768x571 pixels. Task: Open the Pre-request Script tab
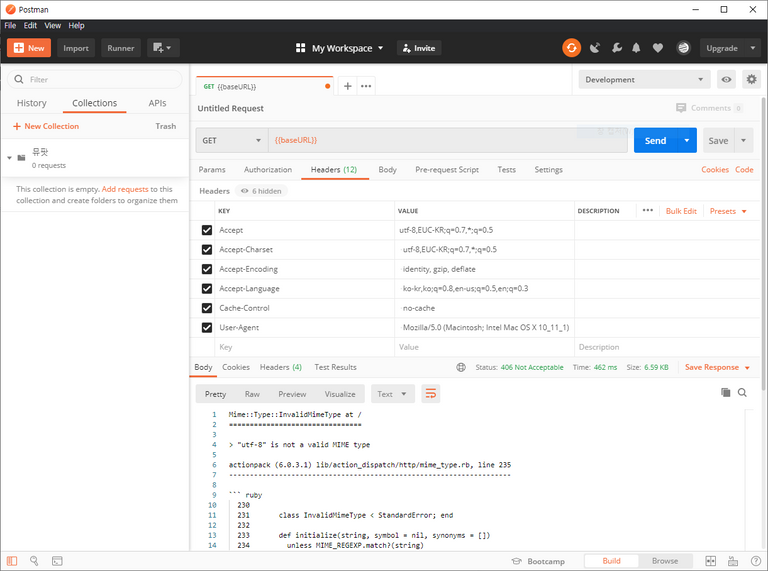pos(447,169)
